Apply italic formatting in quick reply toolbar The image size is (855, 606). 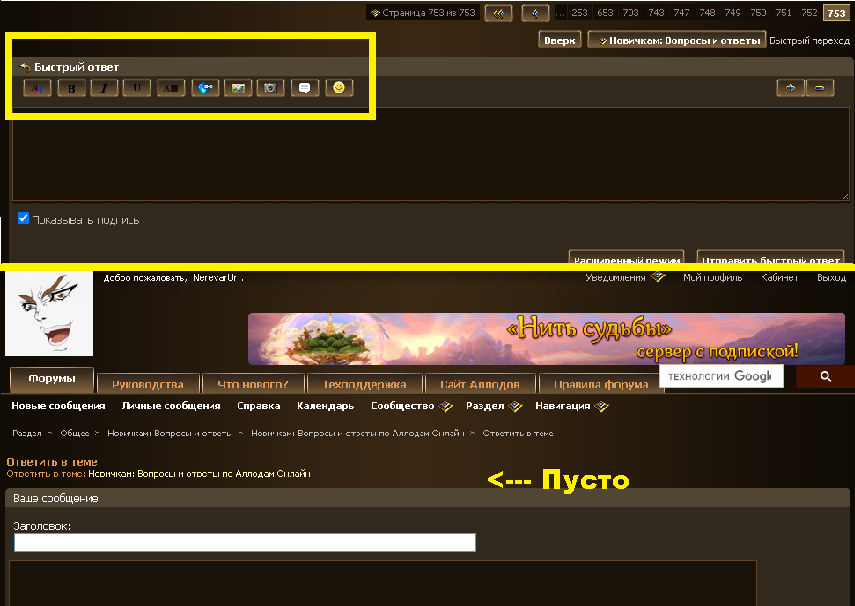click(104, 88)
